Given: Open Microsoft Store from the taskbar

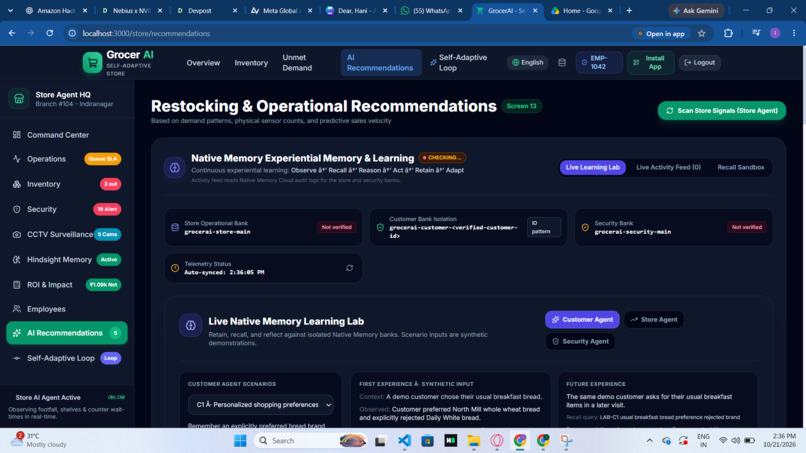Looking at the screenshot, I should pyautogui.click(x=427, y=441).
